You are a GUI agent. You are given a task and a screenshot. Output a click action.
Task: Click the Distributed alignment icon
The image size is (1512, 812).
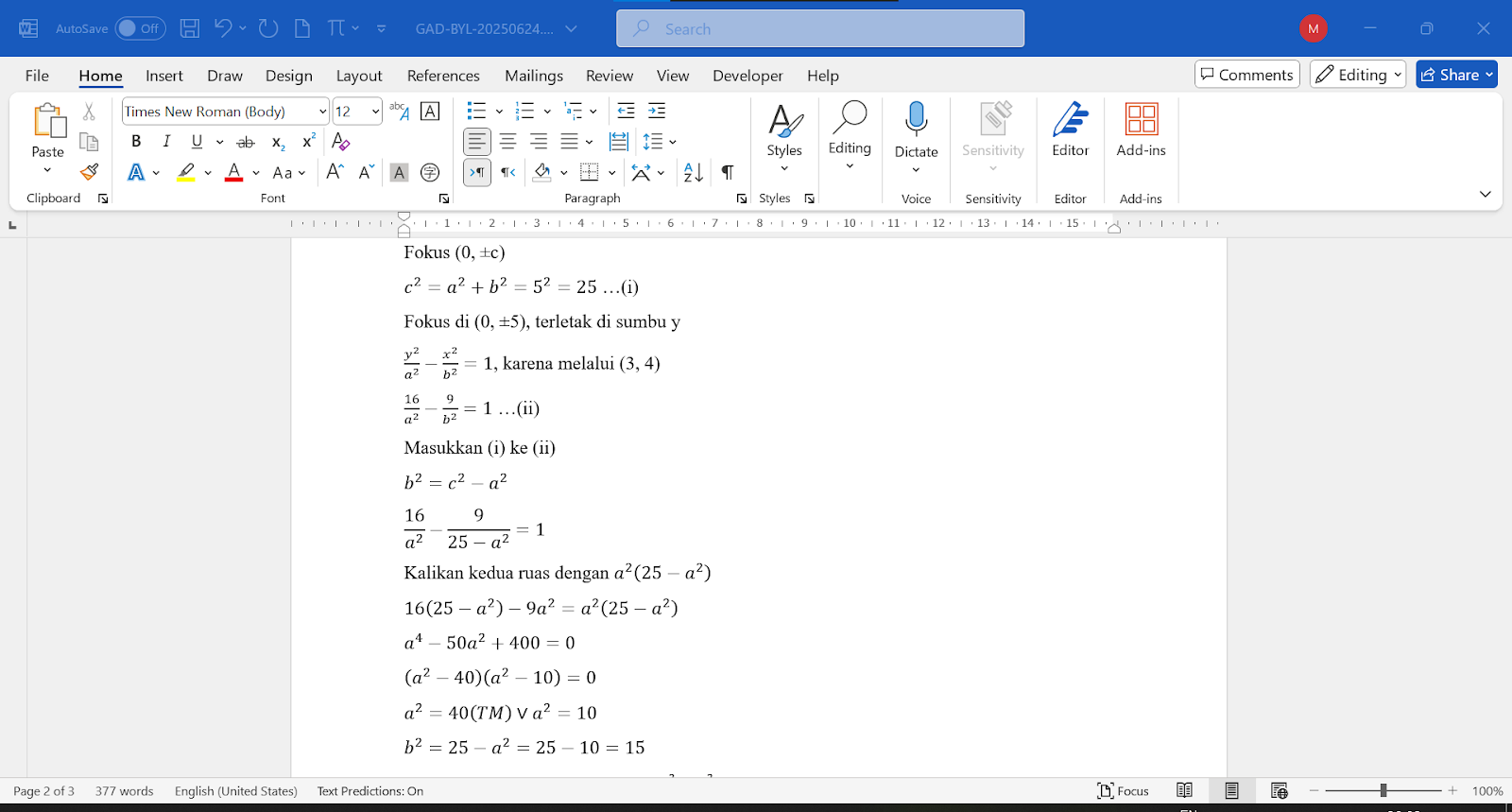[x=619, y=142]
